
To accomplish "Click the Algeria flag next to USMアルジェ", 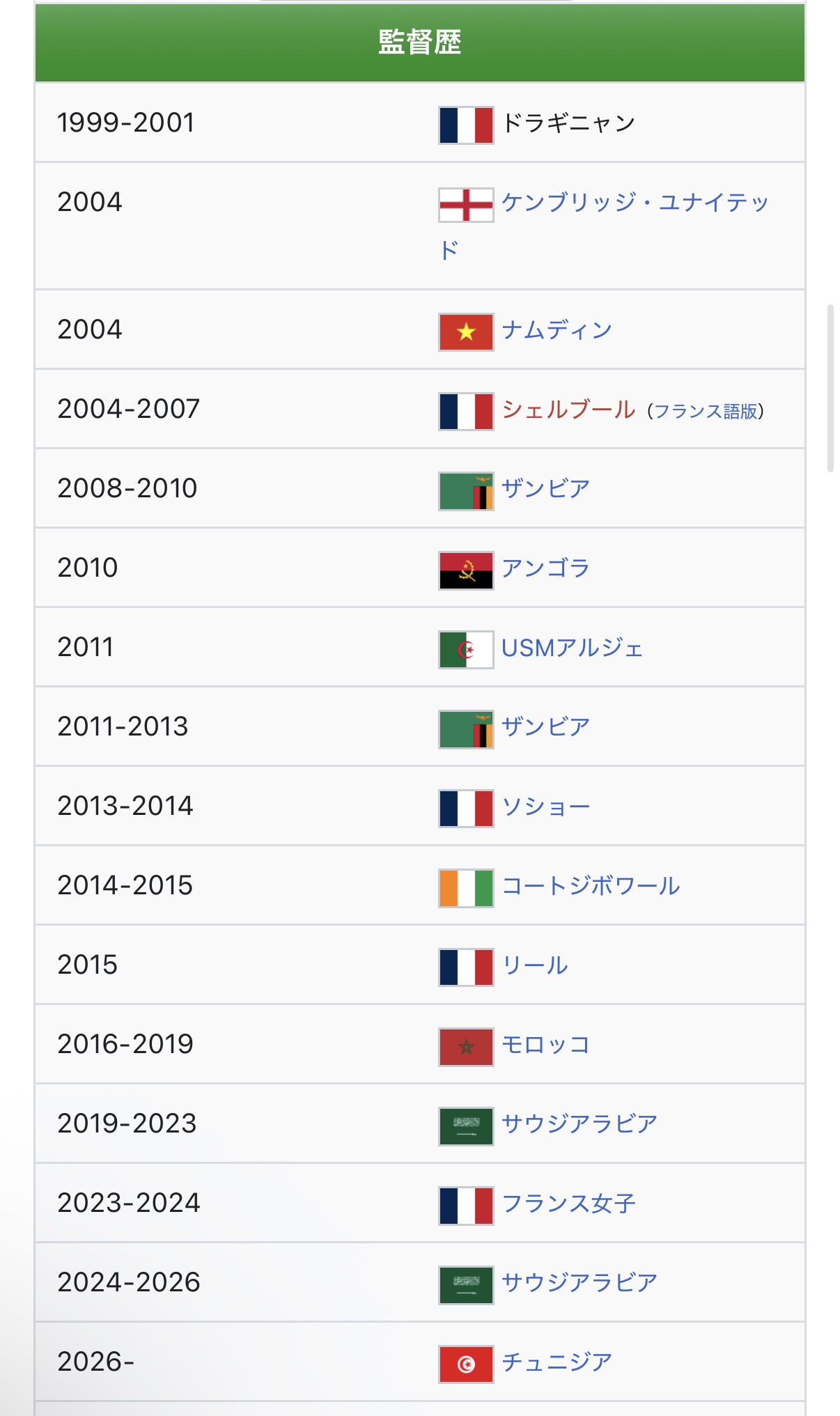I will click(x=466, y=650).
